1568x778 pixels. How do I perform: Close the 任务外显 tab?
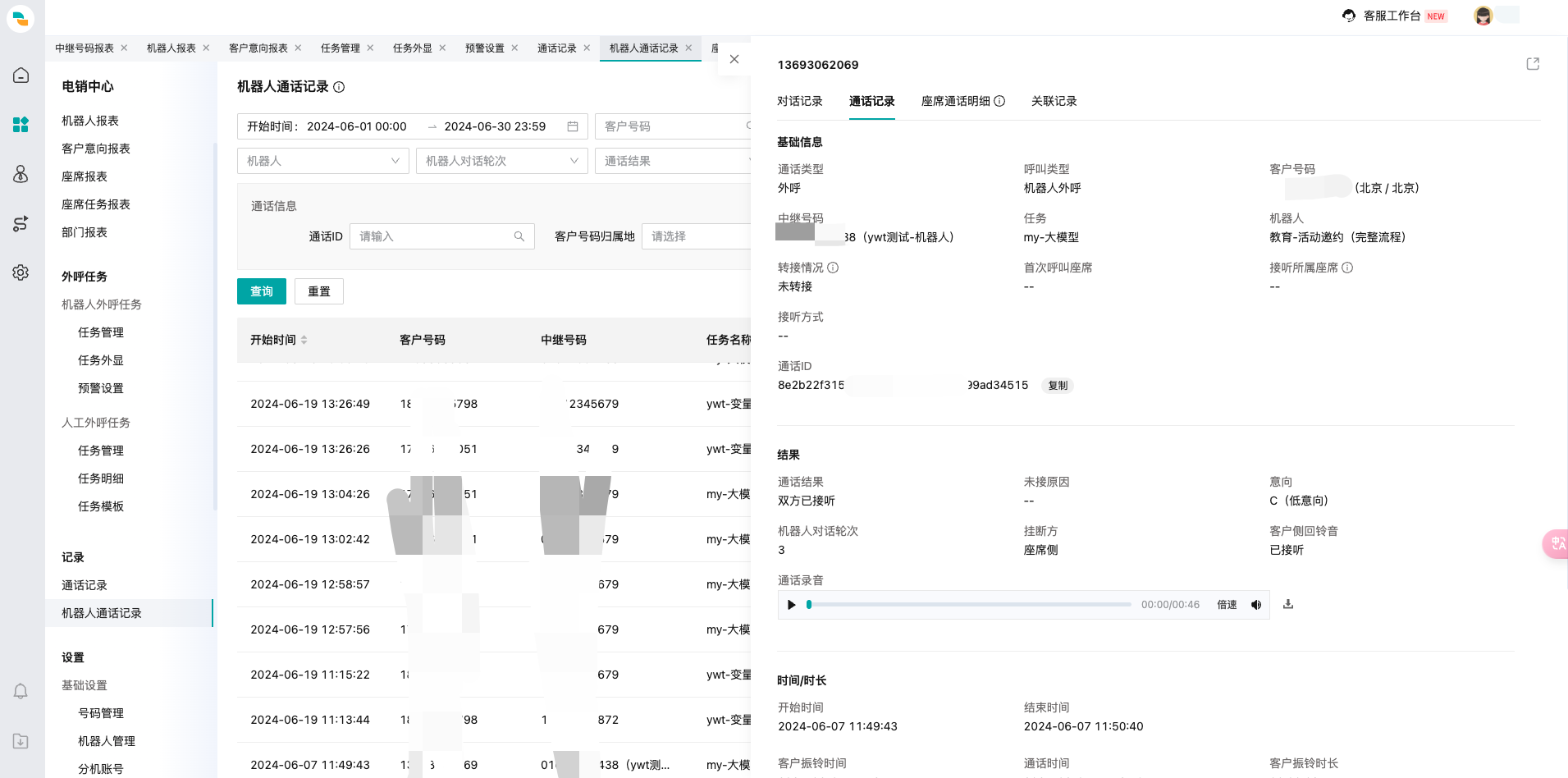(442, 48)
